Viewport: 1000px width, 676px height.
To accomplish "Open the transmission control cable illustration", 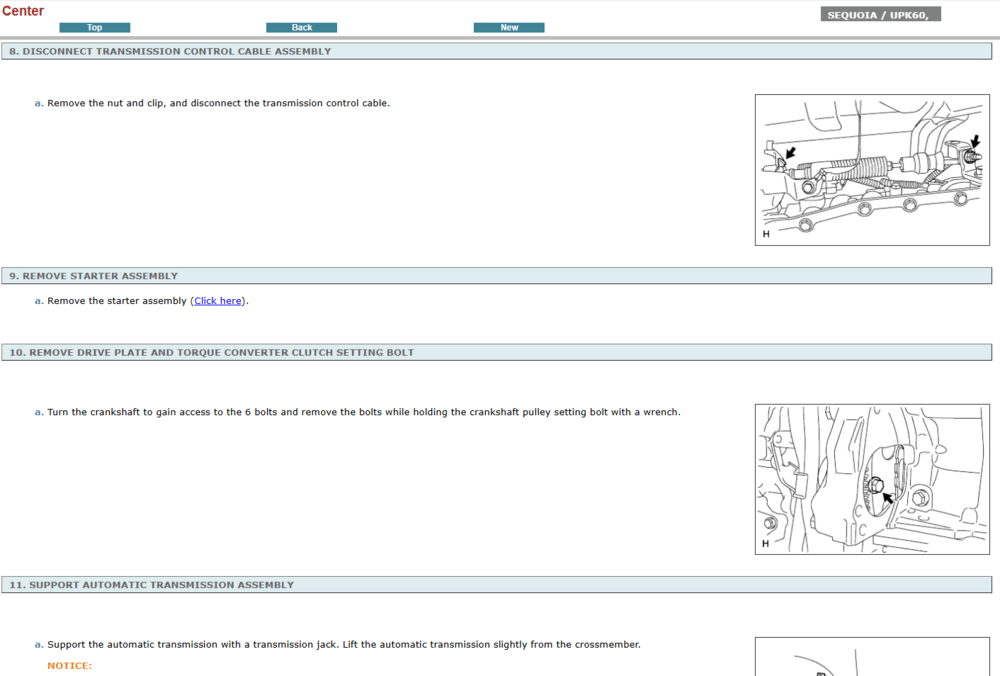I will [871, 170].
